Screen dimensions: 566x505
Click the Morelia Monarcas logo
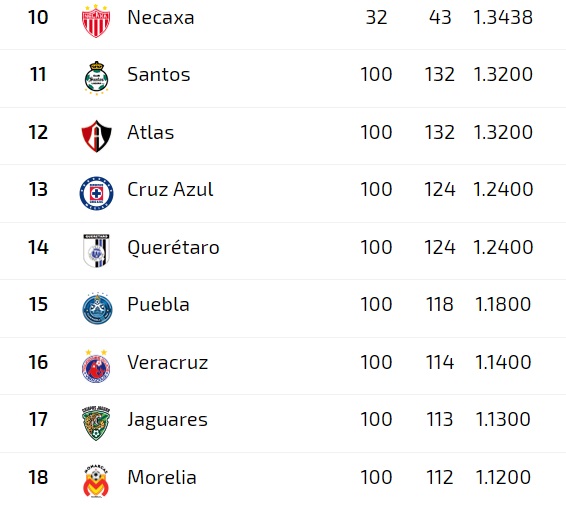click(x=96, y=482)
